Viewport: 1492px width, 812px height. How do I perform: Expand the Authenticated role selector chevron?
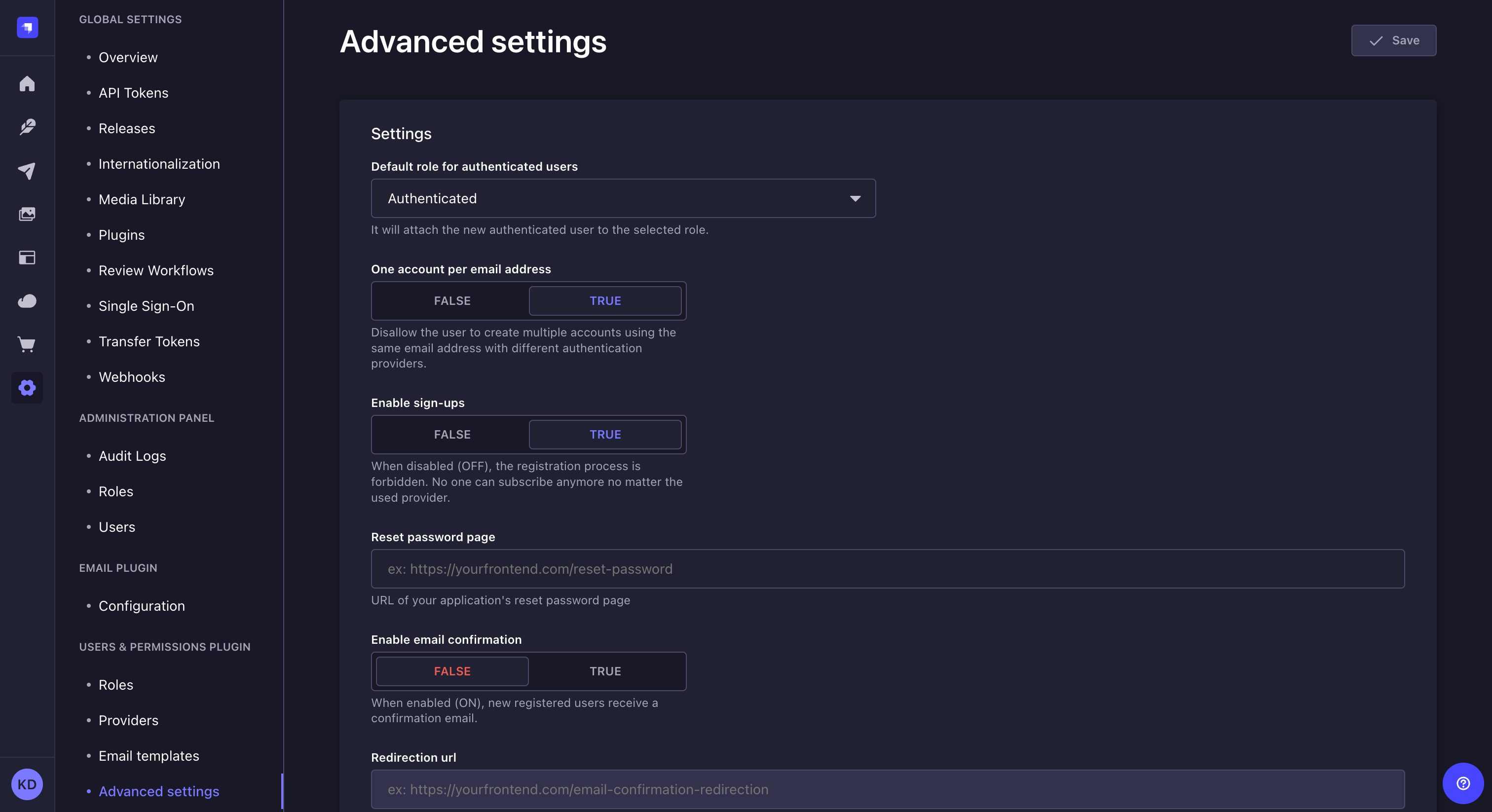(856, 198)
